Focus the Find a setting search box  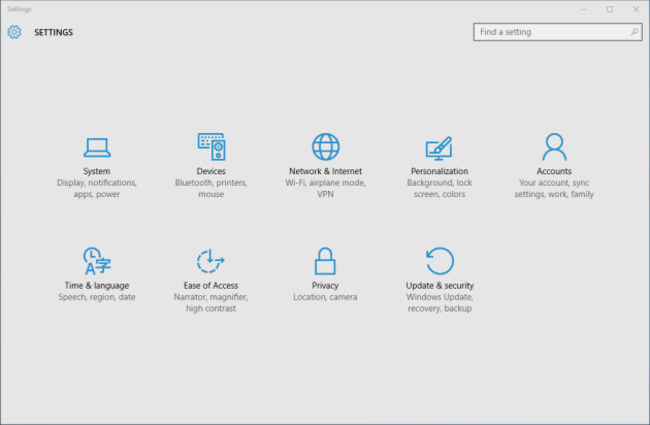(558, 32)
